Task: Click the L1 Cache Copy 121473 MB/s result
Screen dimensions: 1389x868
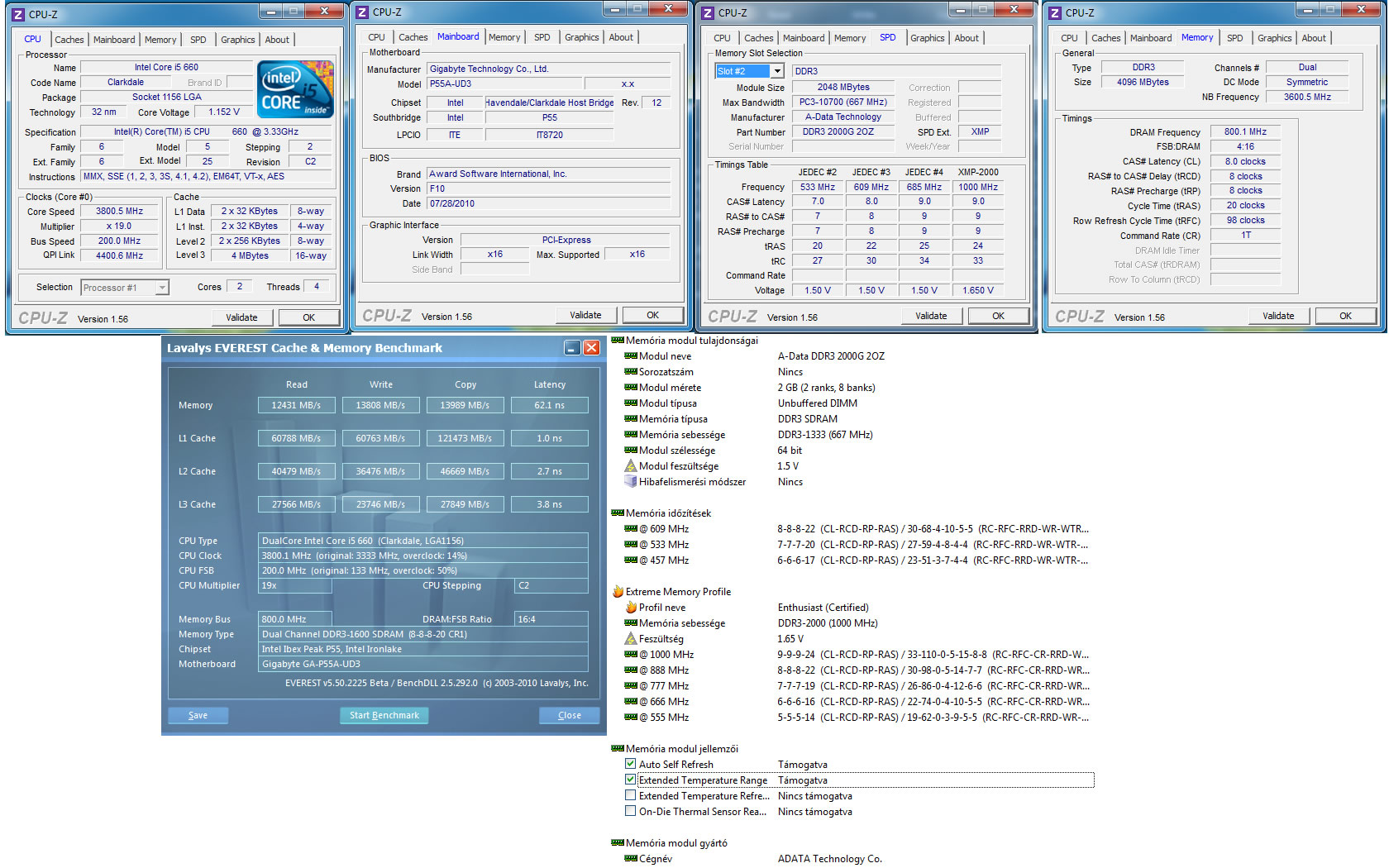Action: (465, 438)
